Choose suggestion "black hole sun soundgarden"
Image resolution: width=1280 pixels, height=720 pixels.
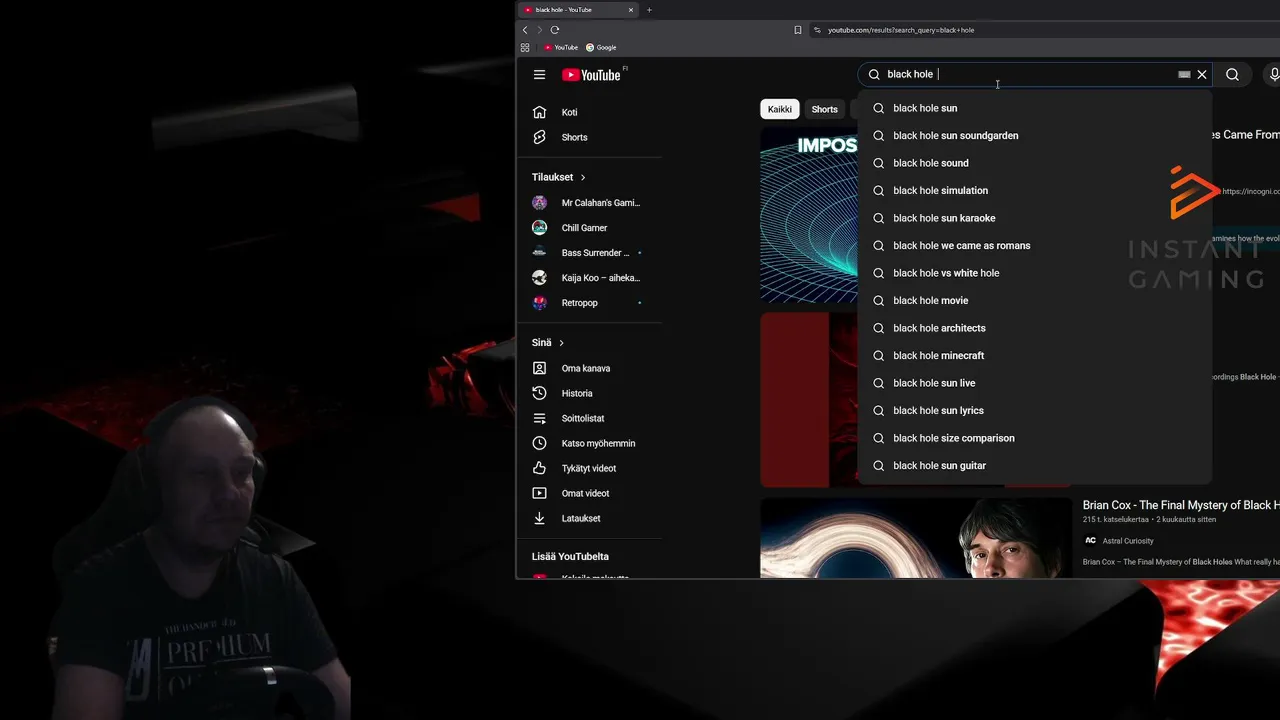(1035, 136)
